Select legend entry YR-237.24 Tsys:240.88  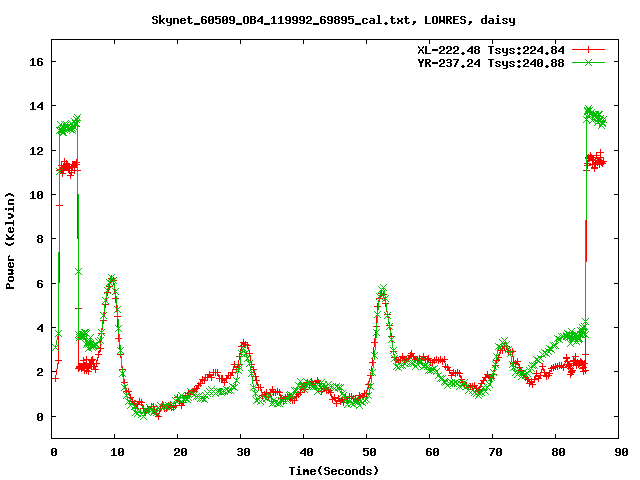coord(491,63)
